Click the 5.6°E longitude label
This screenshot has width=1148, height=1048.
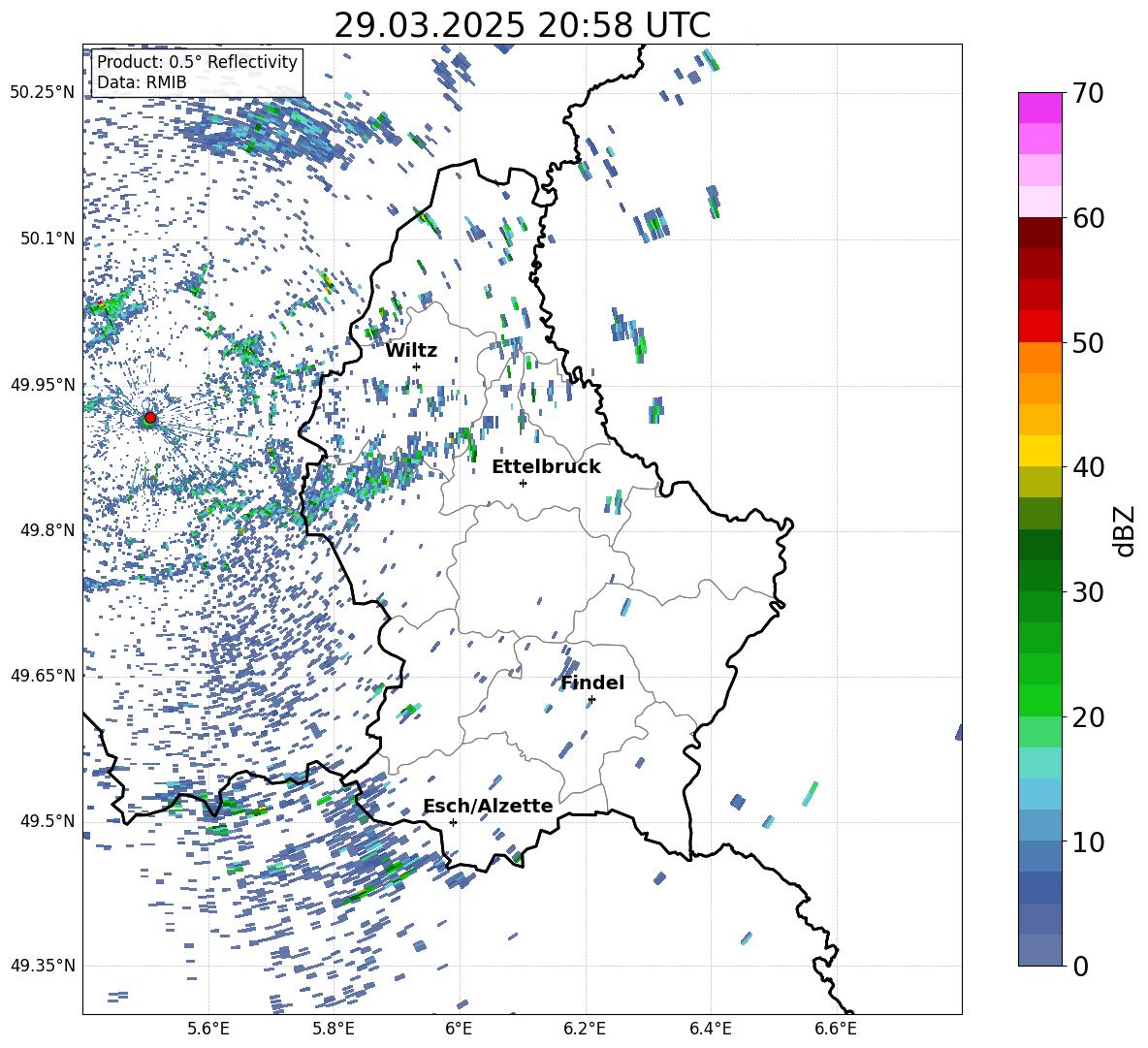tap(207, 1029)
